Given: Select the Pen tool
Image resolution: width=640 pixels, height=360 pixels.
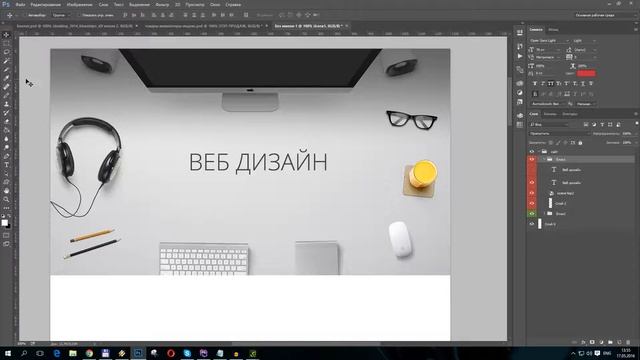Looking at the screenshot, I should (x=6, y=156).
